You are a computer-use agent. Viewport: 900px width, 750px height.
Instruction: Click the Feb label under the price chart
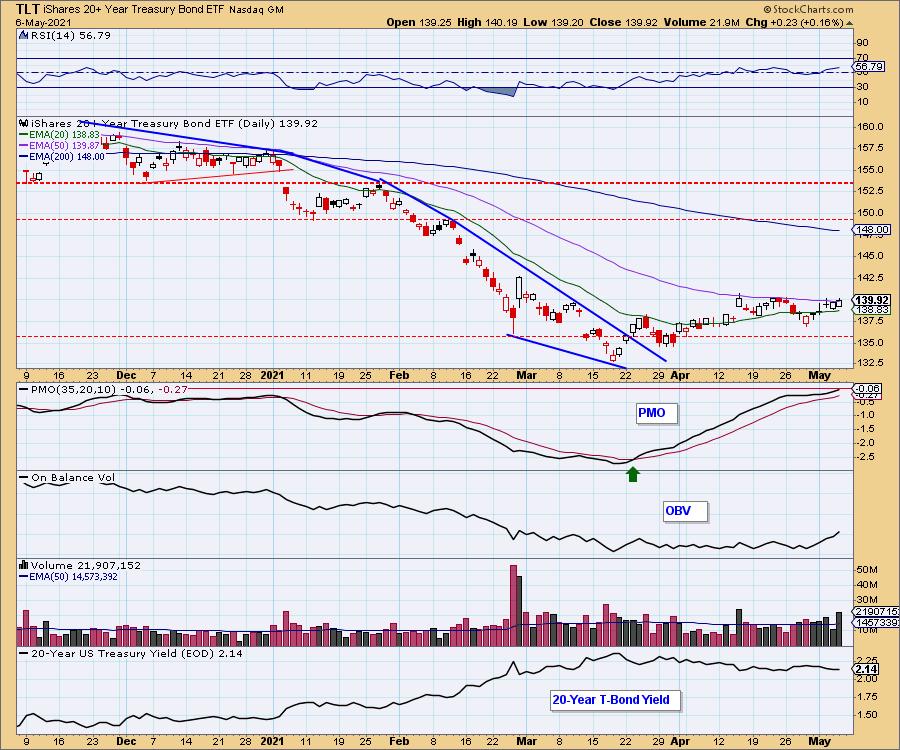coord(399,375)
